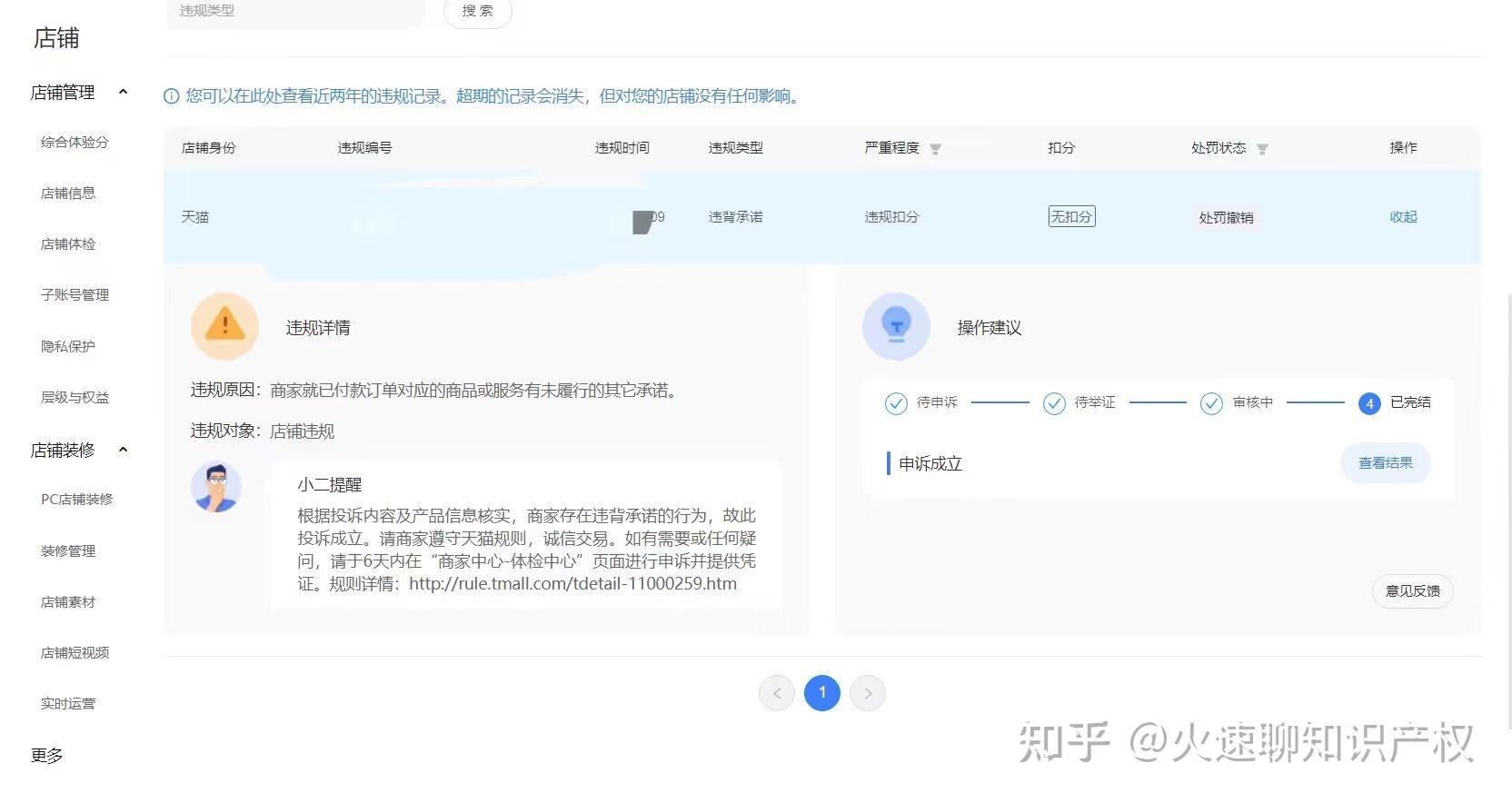1512x803 pixels.
Task: Click the 操作 column header
Action: (1403, 148)
